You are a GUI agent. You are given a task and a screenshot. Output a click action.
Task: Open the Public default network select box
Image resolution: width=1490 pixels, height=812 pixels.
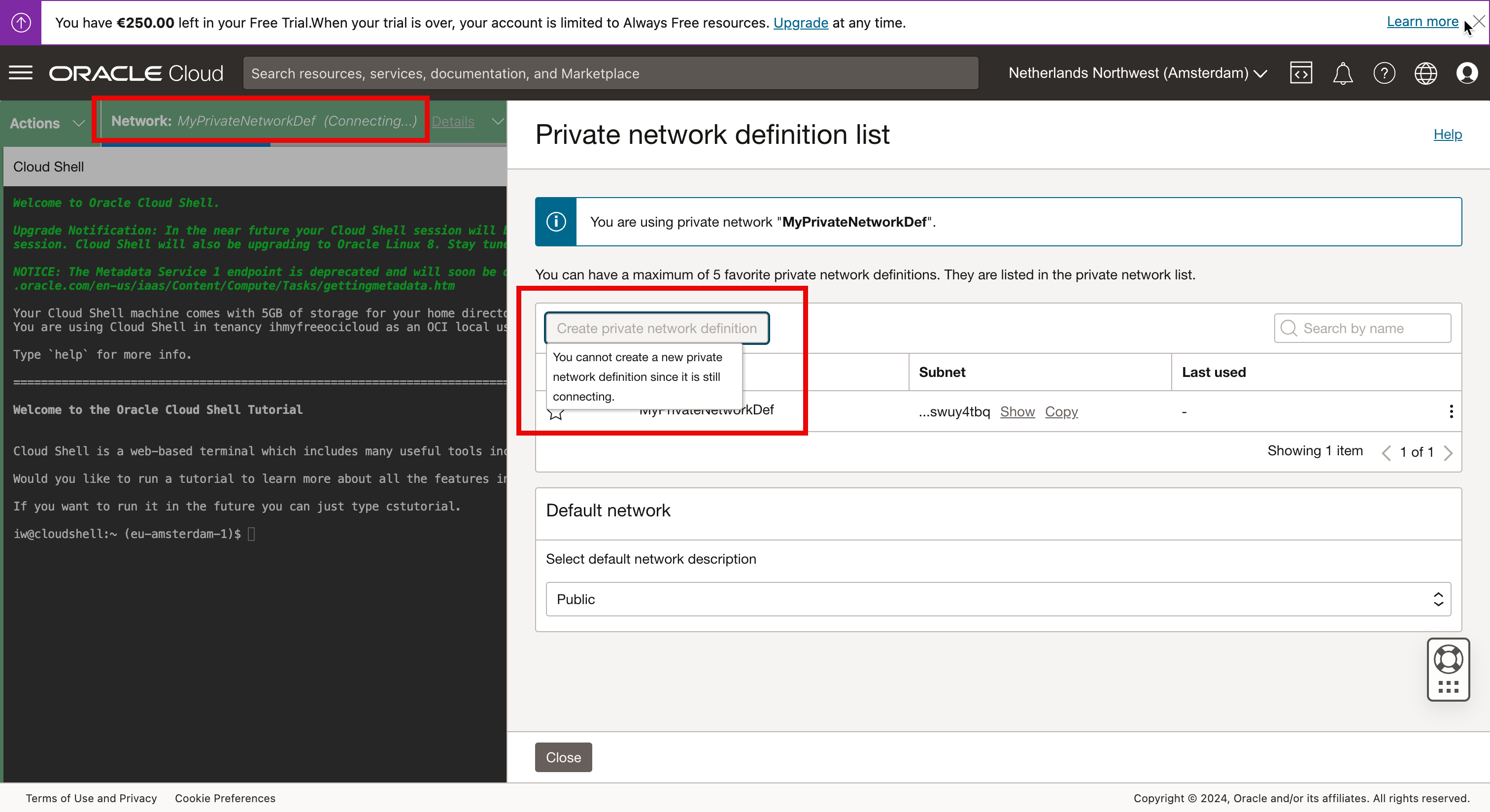coord(998,599)
